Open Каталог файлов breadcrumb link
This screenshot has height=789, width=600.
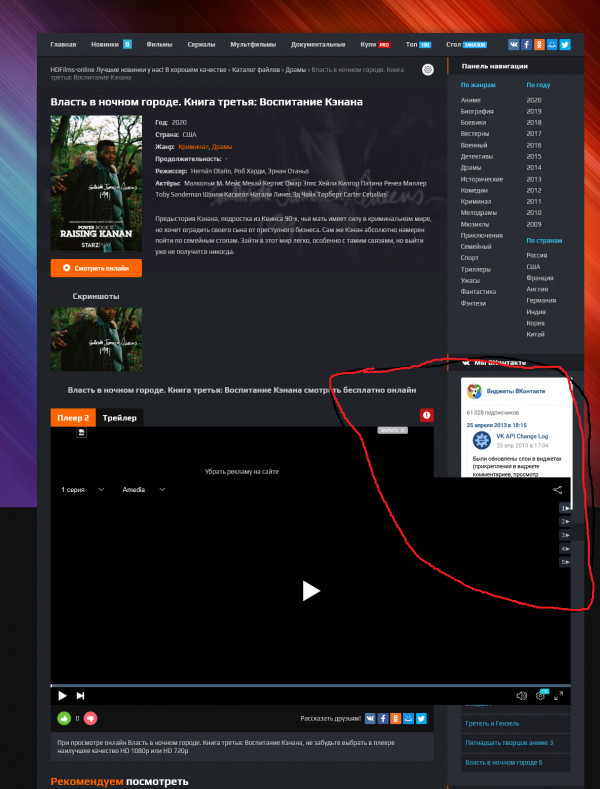point(256,69)
